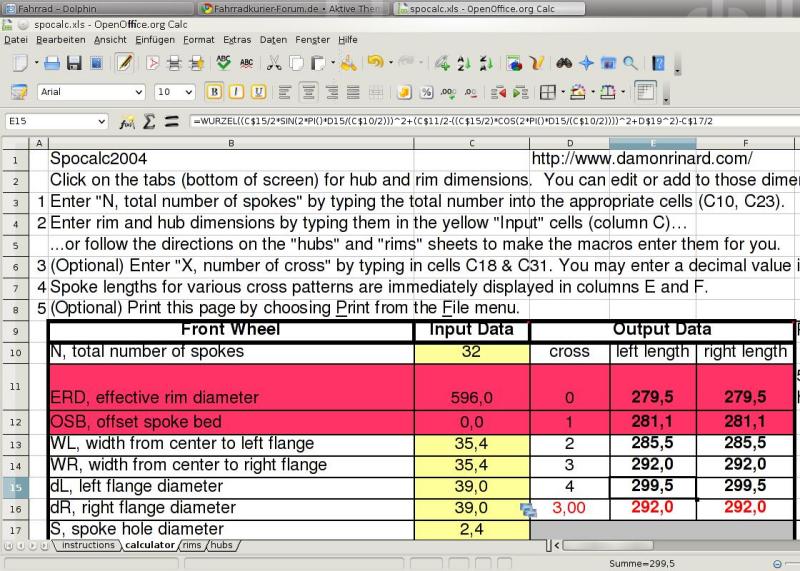Apply percent number format
Image resolution: width=800 pixels, height=571 pixels.
click(x=427, y=92)
